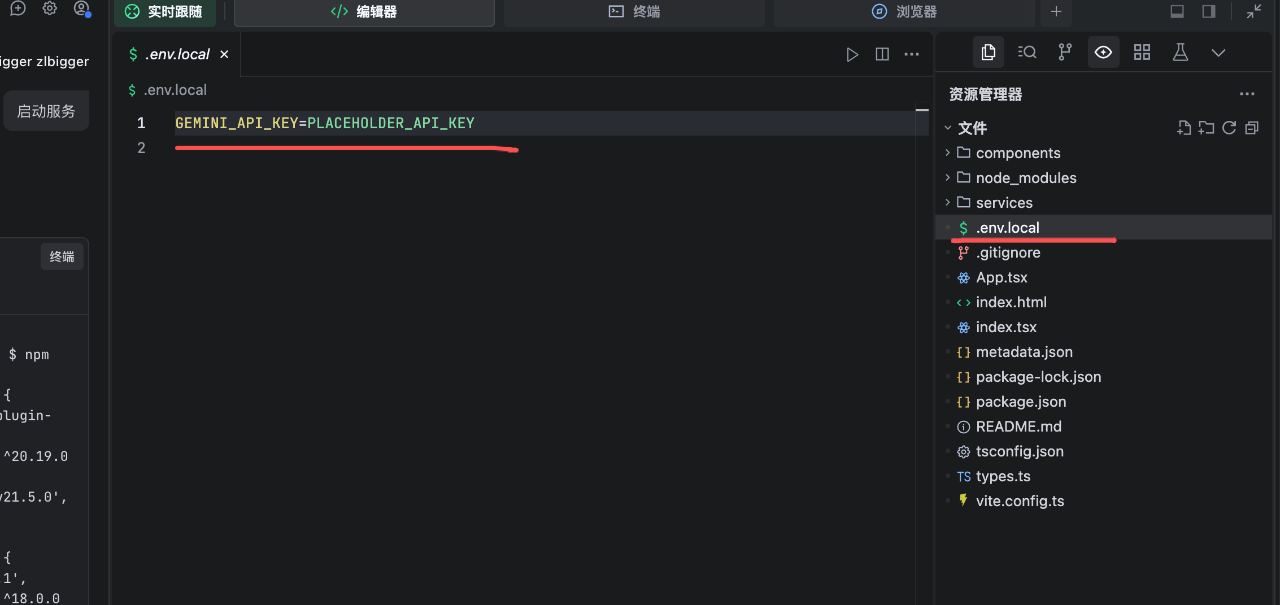Open more editor actions with the ellipsis

(911, 54)
